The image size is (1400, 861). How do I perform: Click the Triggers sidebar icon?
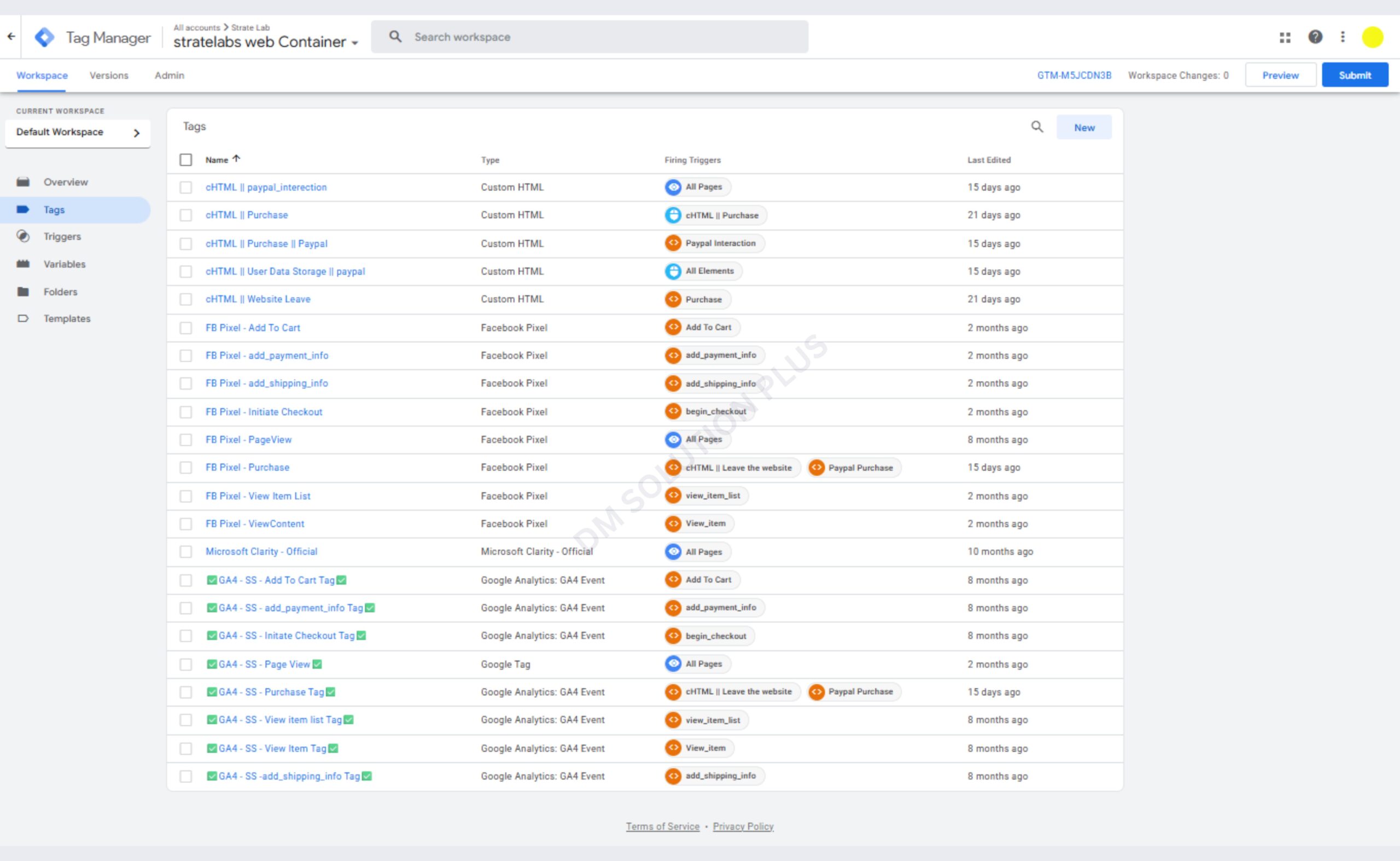point(23,236)
